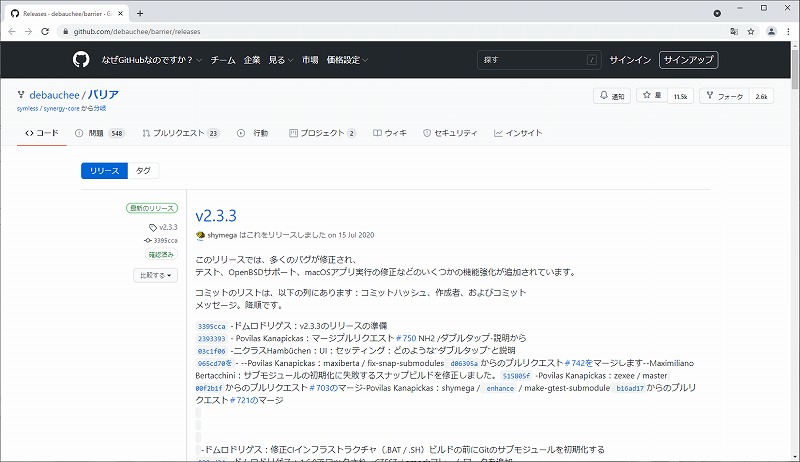Open the shymega author link

pyautogui.click(x=222, y=235)
